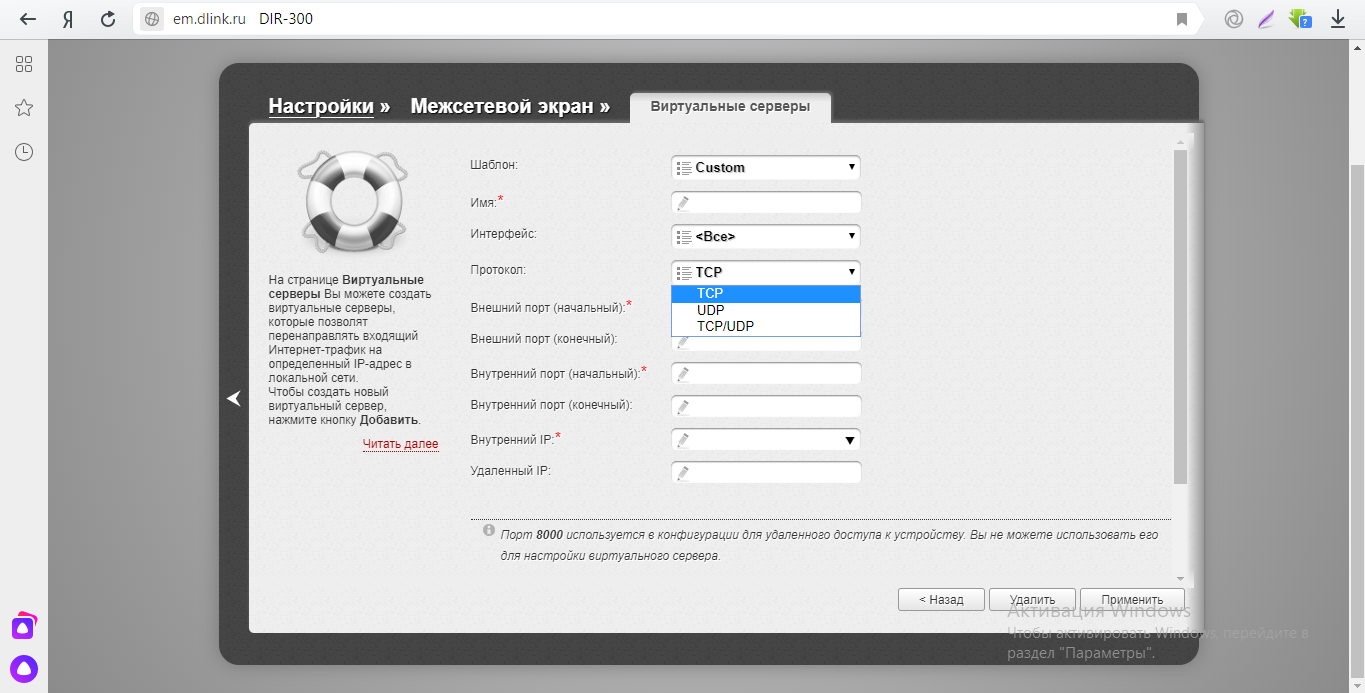Collapse help panel with white arrow
This screenshot has height=693, width=1365.
234,399
